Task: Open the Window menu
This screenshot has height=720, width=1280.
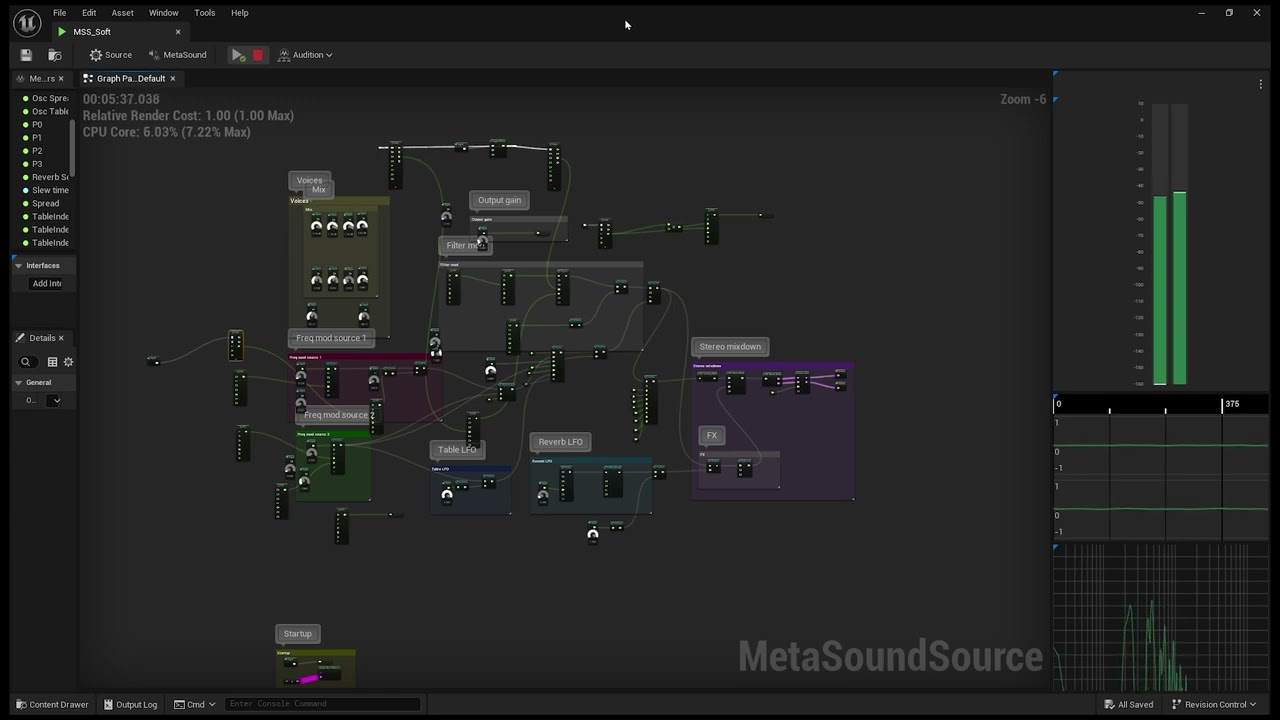Action: click(x=163, y=13)
